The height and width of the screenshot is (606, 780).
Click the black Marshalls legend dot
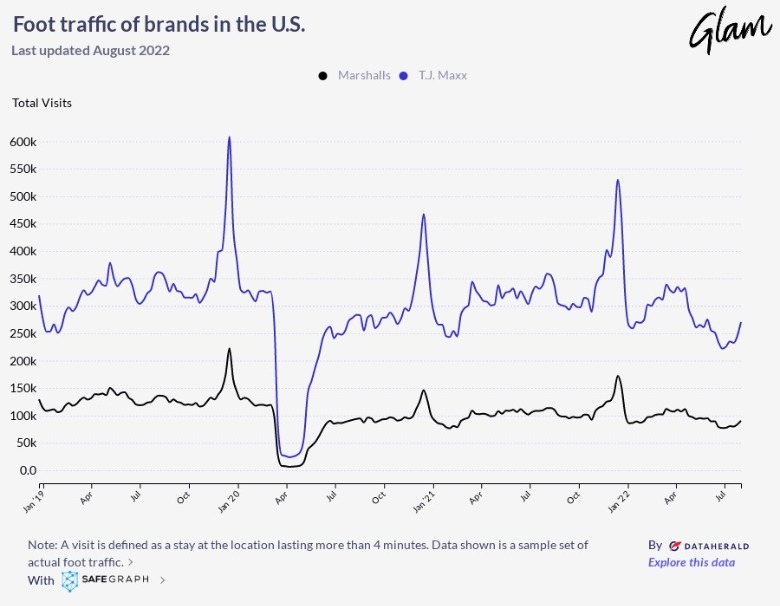coord(322,75)
